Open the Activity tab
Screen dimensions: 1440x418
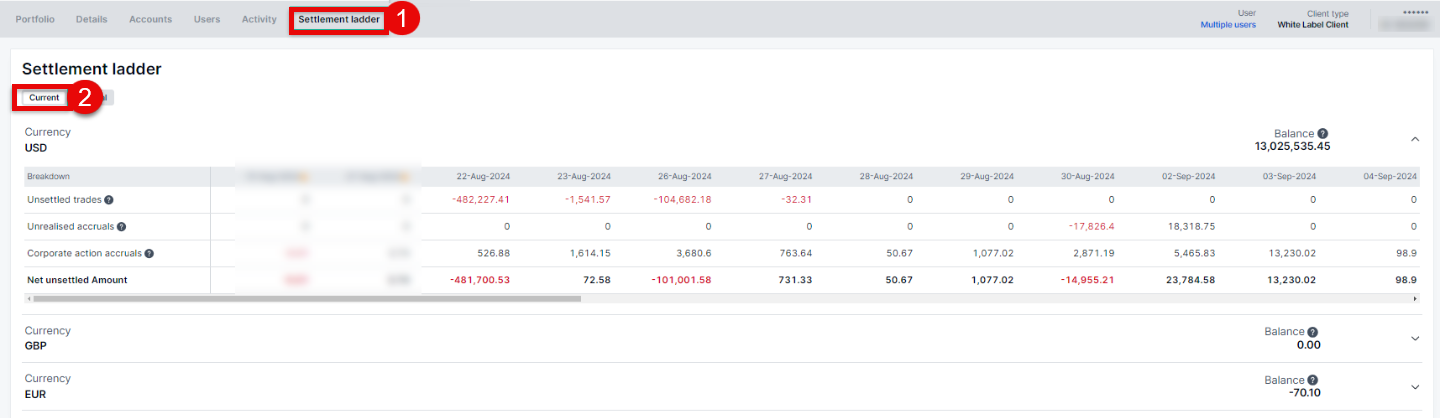click(259, 19)
